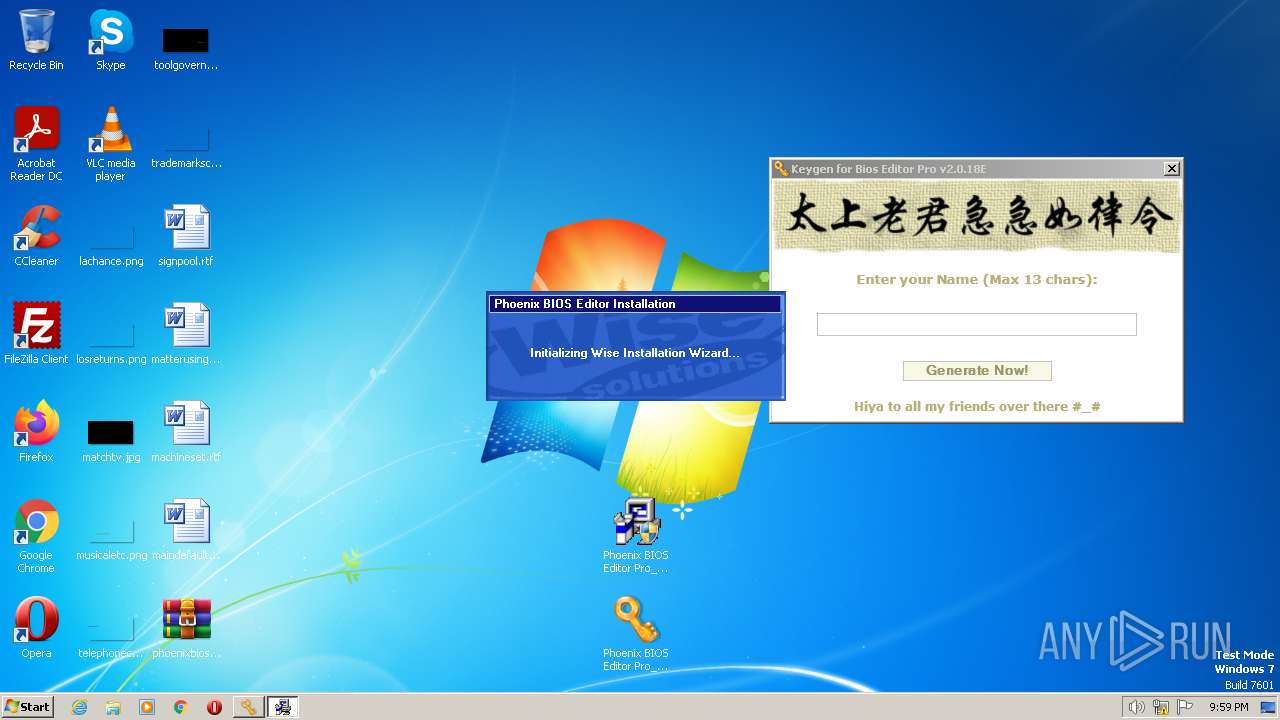Open Windows Explorer from taskbar

point(113,707)
